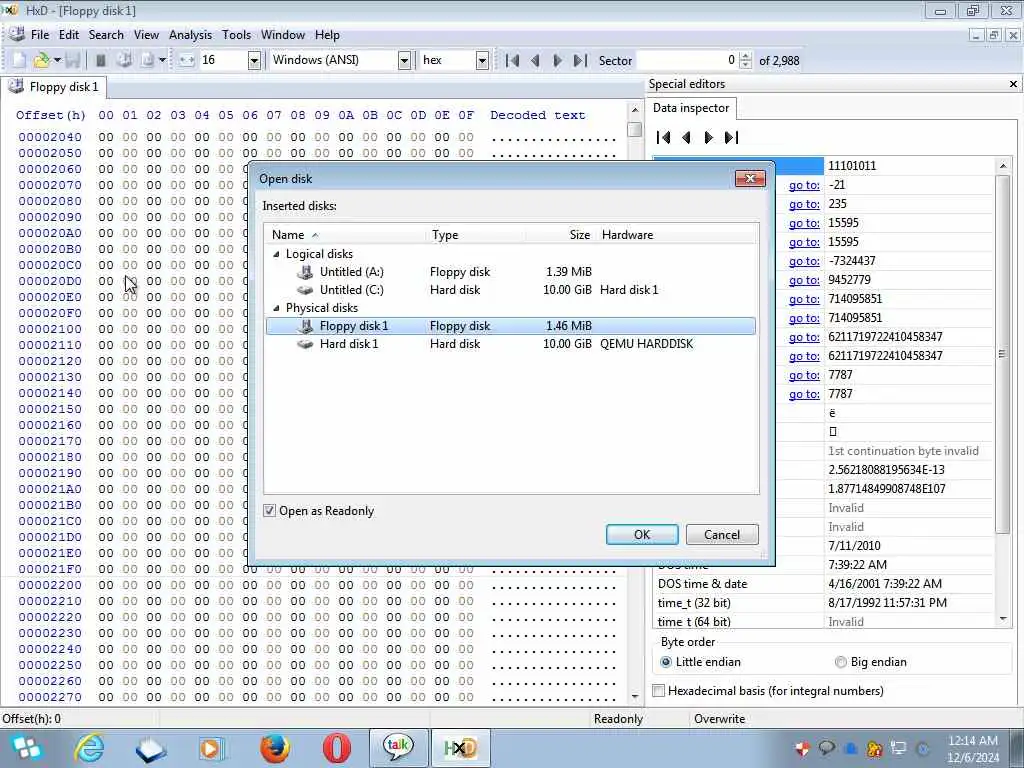Go to last sector in the toolbar
Viewport: 1024px width, 768px height.
click(580, 60)
